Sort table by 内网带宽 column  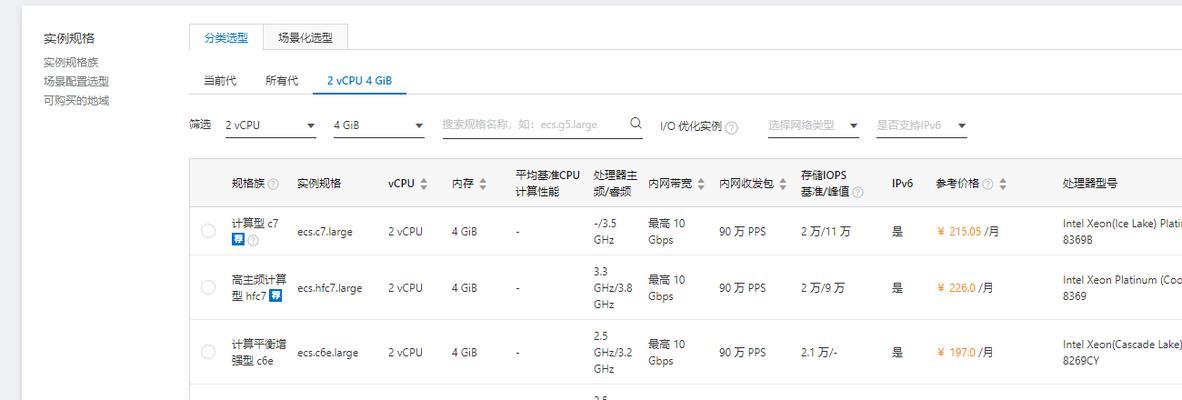point(701,184)
